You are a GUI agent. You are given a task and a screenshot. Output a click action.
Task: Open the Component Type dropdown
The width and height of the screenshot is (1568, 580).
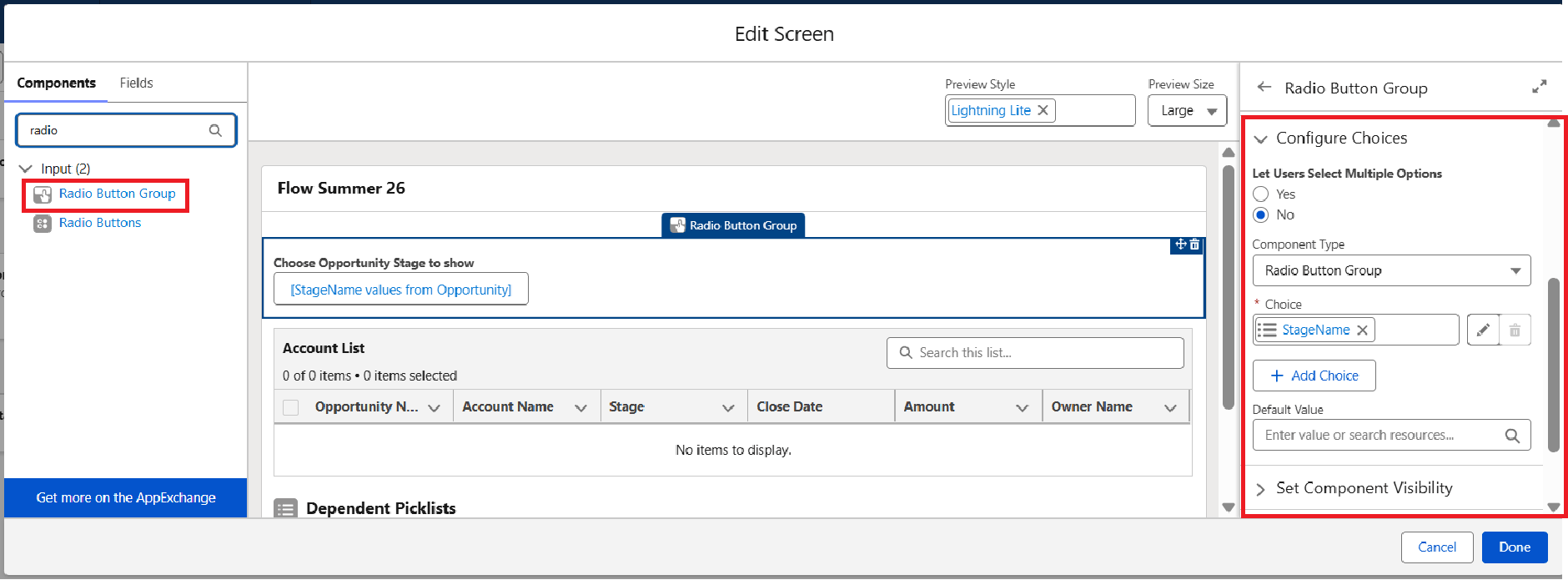(x=1391, y=270)
